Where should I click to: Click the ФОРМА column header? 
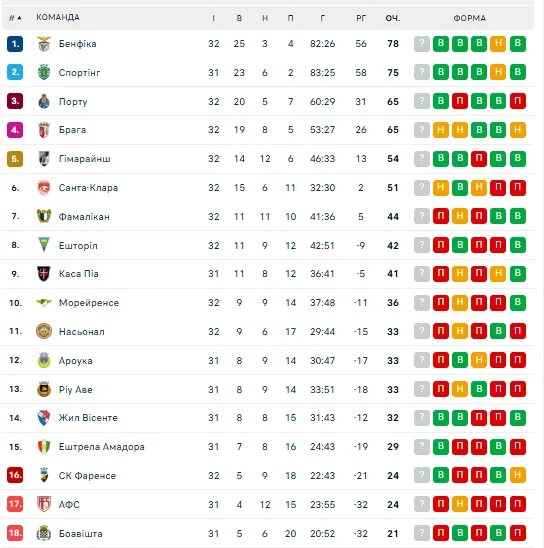[x=470, y=18]
